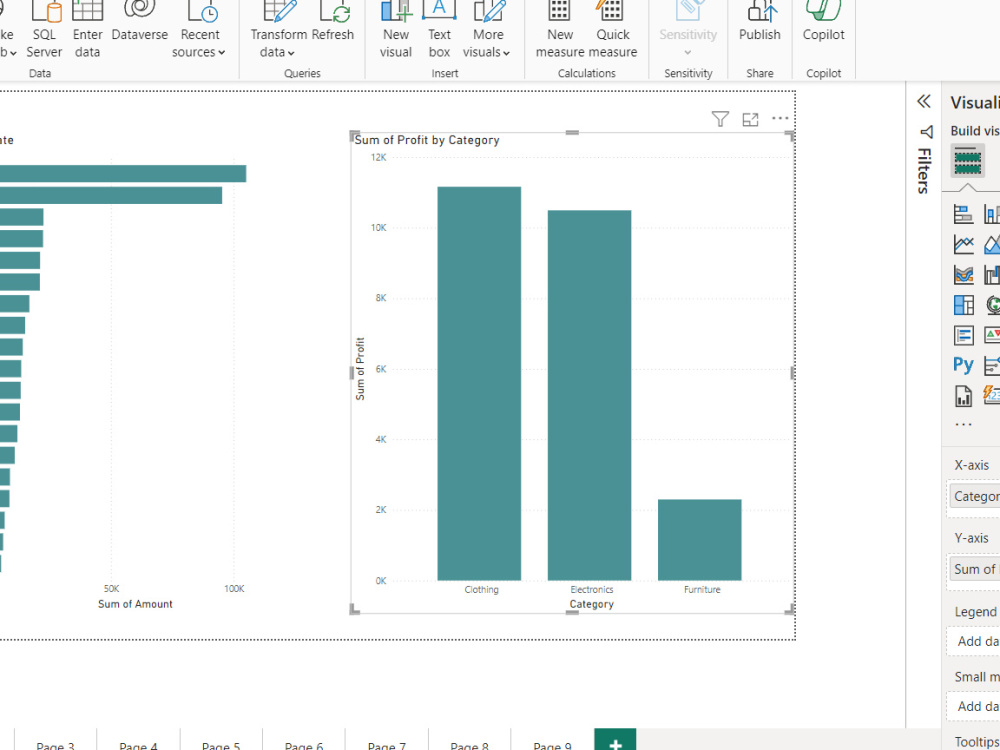
Task: Choose Ribbon chart visual
Action: click(964, 274)
